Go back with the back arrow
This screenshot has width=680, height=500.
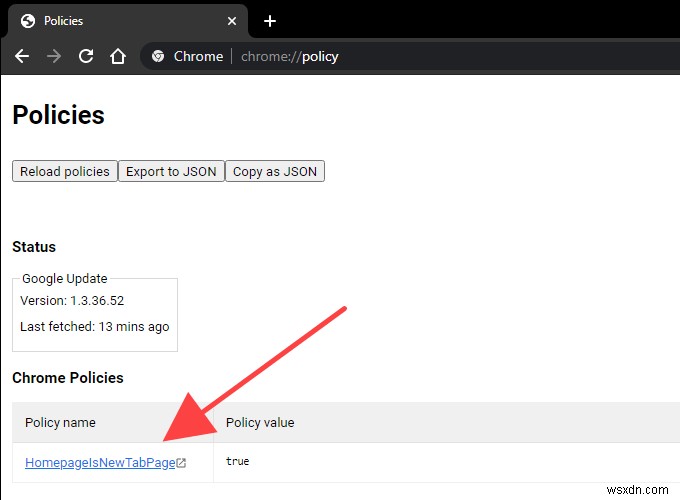22,56
